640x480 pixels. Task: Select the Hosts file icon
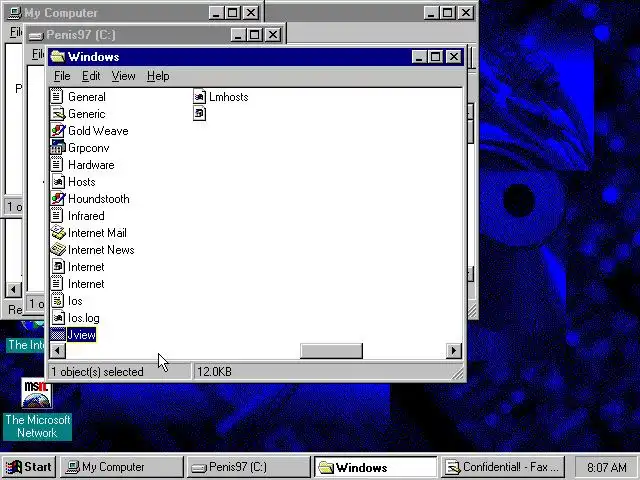point(57,182)
